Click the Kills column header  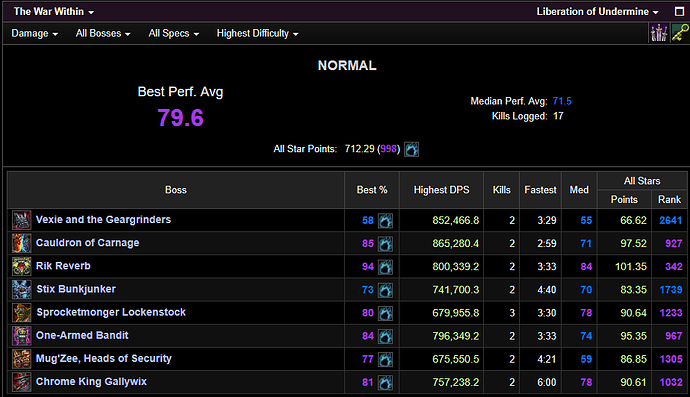[502, 190]
